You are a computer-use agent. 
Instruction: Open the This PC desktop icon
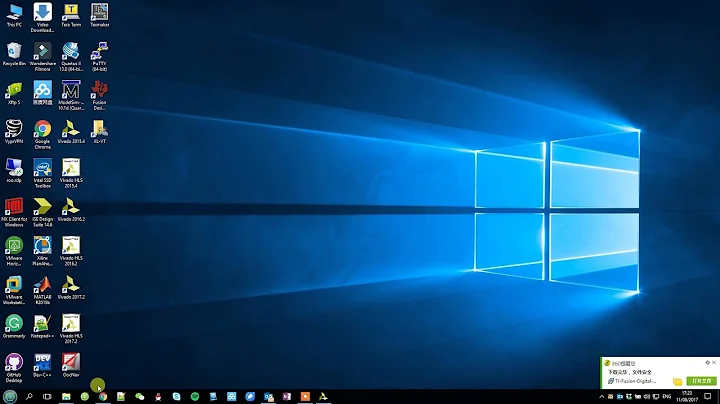coord(14,16)
